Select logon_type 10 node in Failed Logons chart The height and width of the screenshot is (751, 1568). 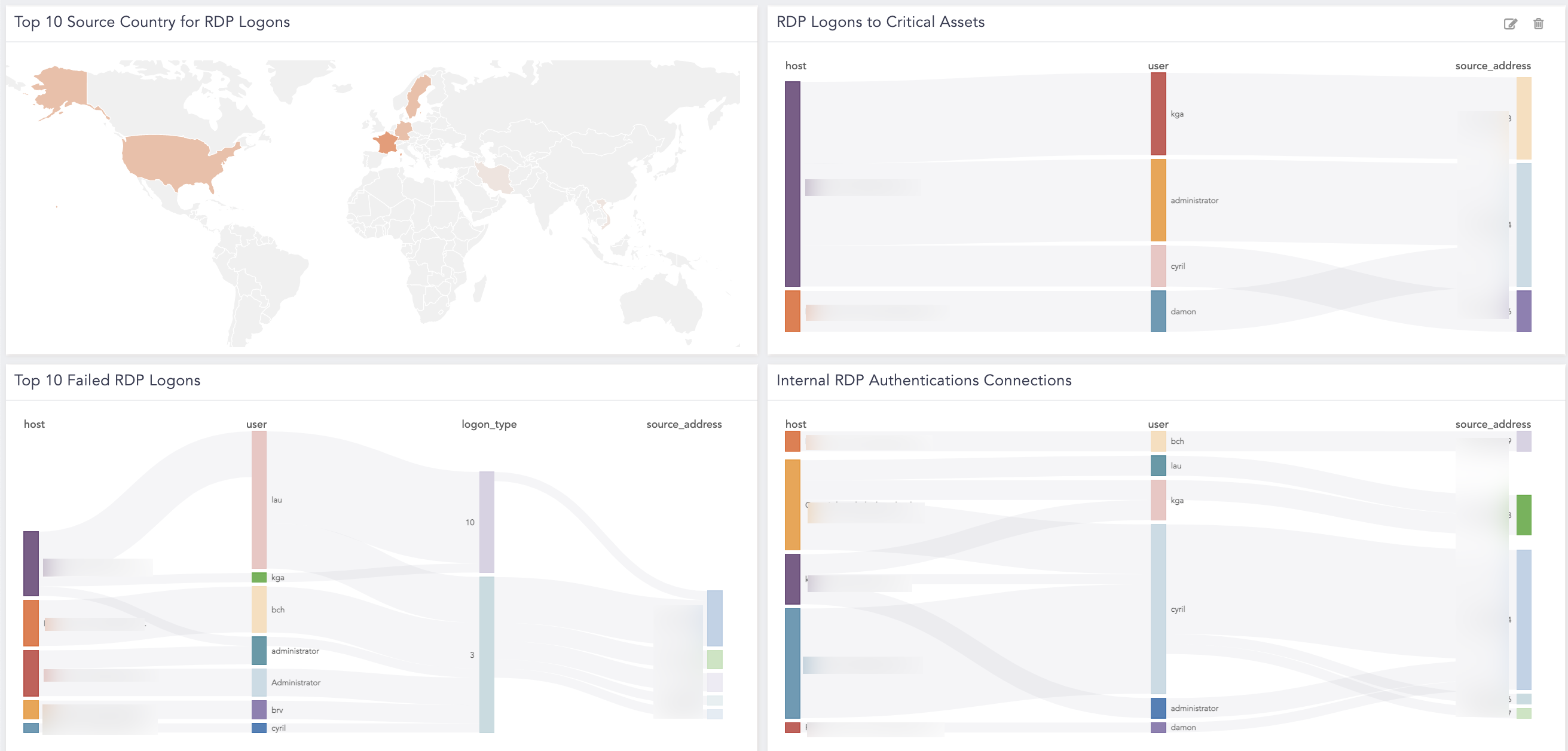click(x=487, y=522)
